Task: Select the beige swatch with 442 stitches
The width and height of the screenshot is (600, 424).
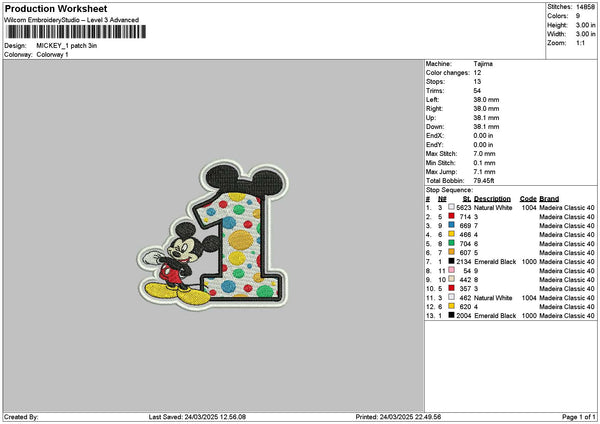Action: coord(452,279)
